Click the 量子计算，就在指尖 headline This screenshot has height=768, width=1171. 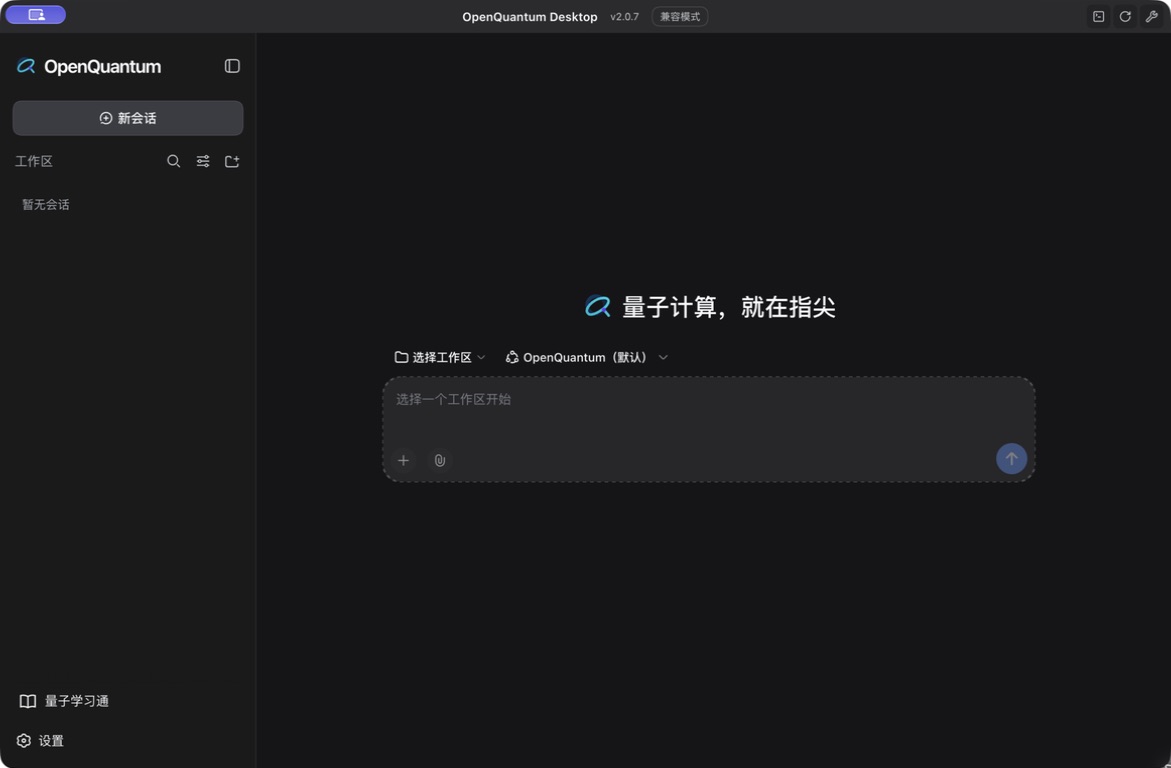point(729,306)
